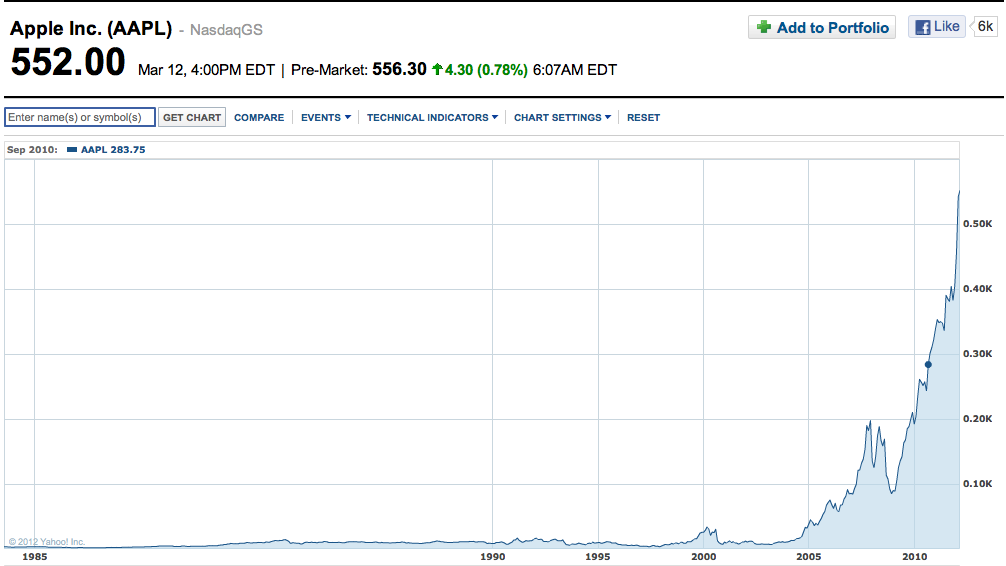The image size is (1006, 566).
Task: Click the Sep 2010 date label
Action: (31, 150)
